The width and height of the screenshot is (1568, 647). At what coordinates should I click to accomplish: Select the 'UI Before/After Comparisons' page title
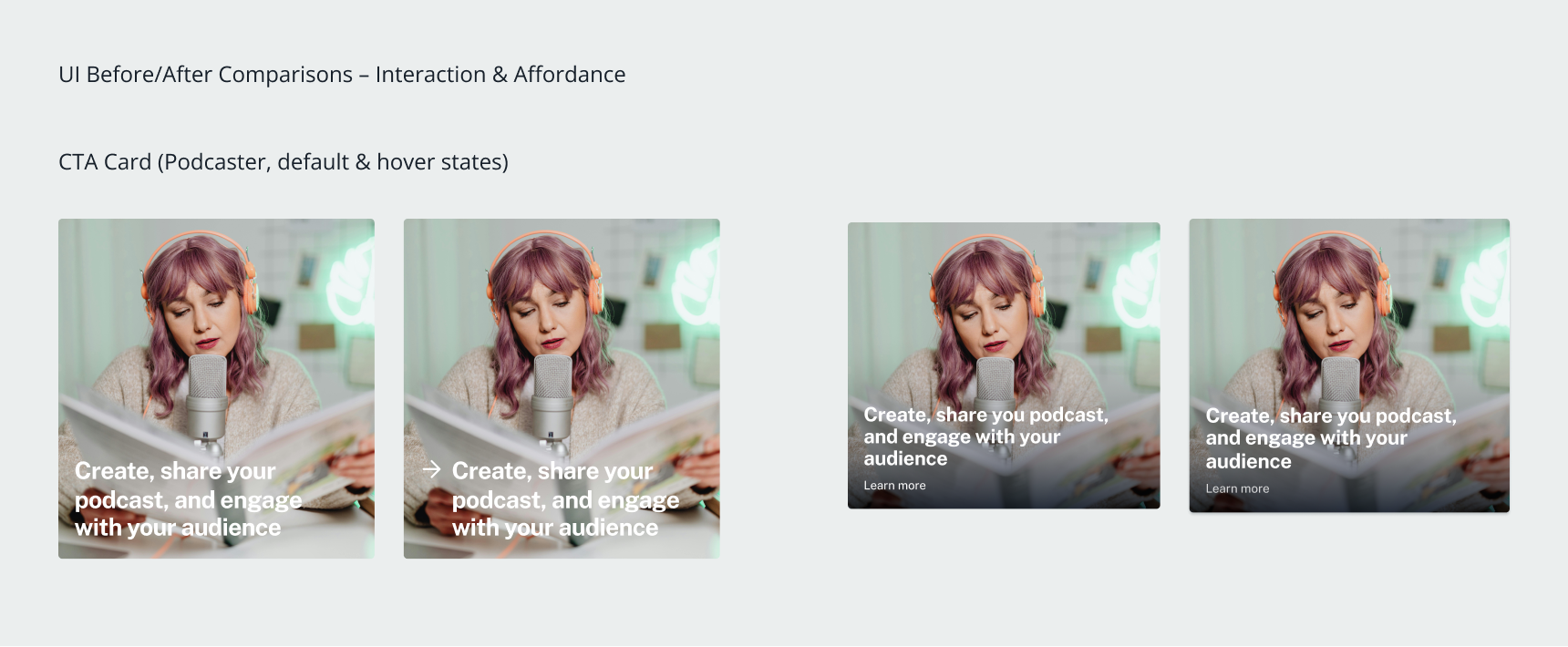click(x=342, y=75)
